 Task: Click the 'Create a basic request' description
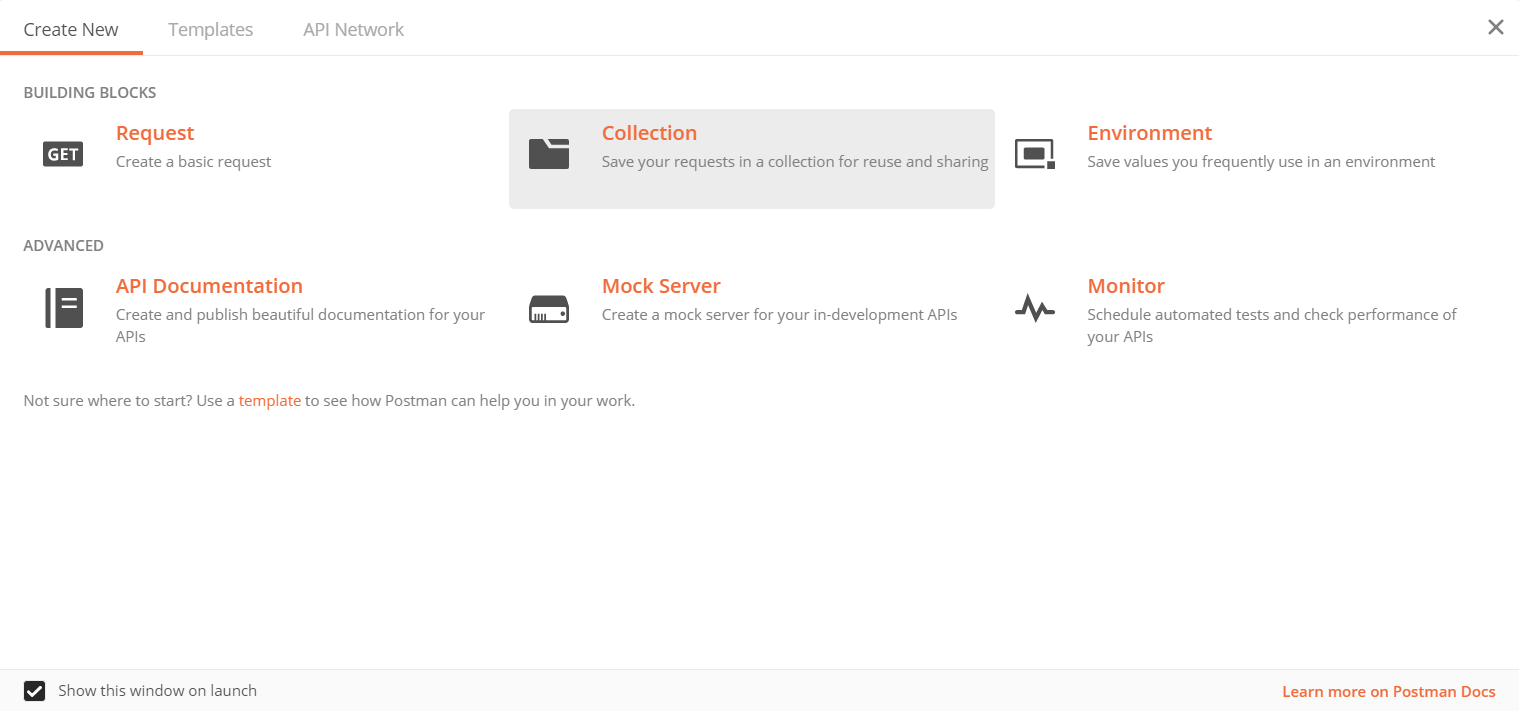(x=194, y=162)
